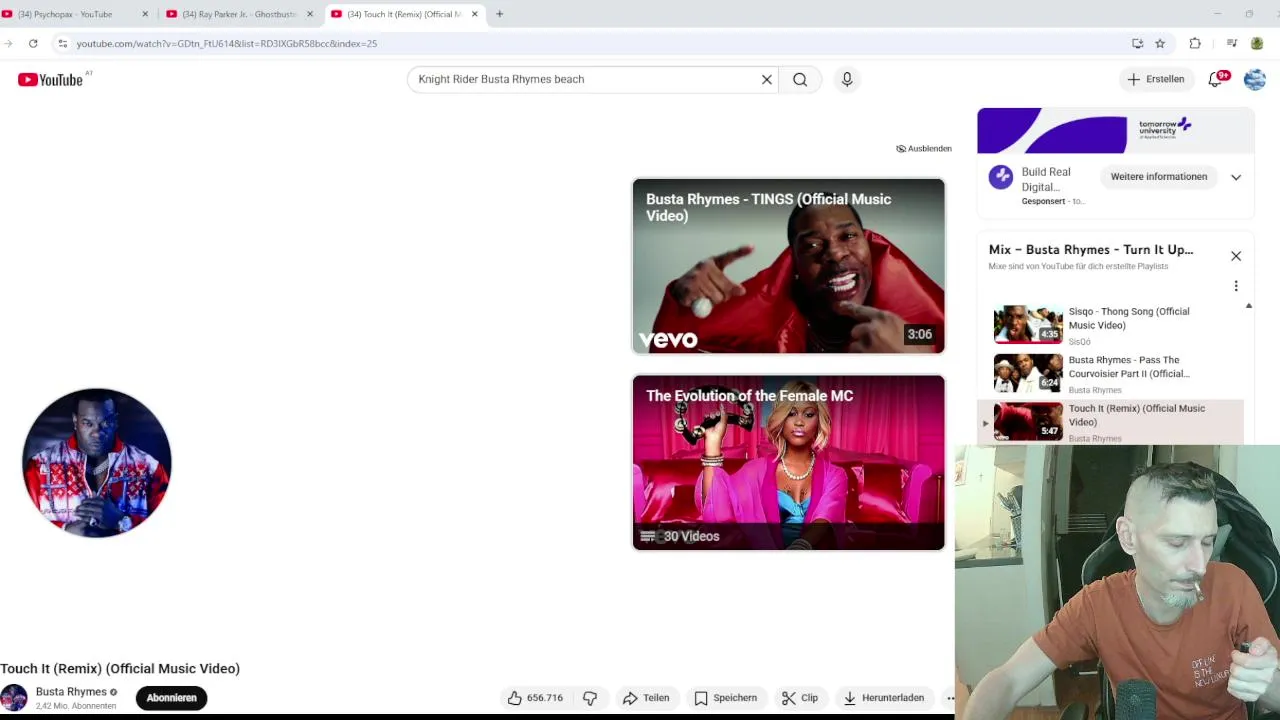1280x720 pixels.
Task: Open the playlist three-dot options menu
Action: pos(1236,286)
